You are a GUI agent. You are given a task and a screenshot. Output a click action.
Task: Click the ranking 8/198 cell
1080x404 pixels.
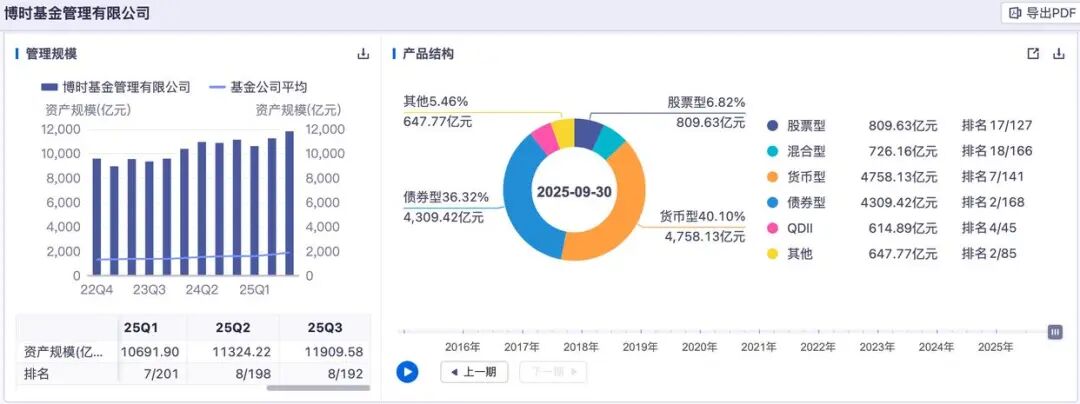click(x=253, y=374)
